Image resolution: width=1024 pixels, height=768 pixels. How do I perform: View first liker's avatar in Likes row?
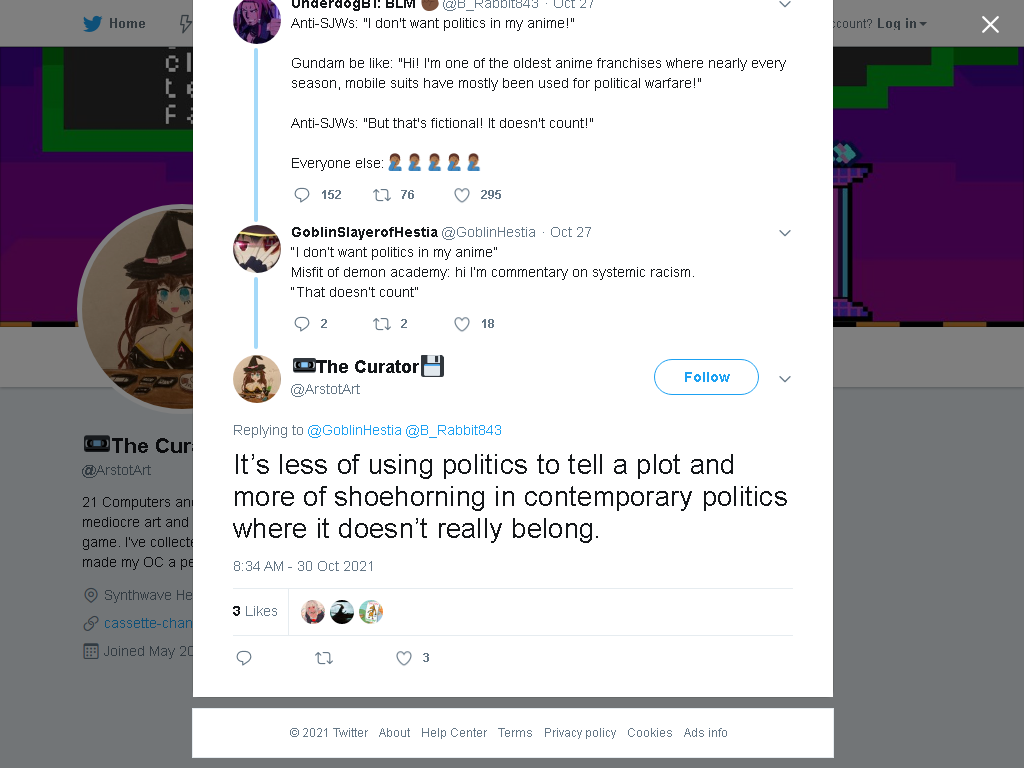tap(313, 612)
